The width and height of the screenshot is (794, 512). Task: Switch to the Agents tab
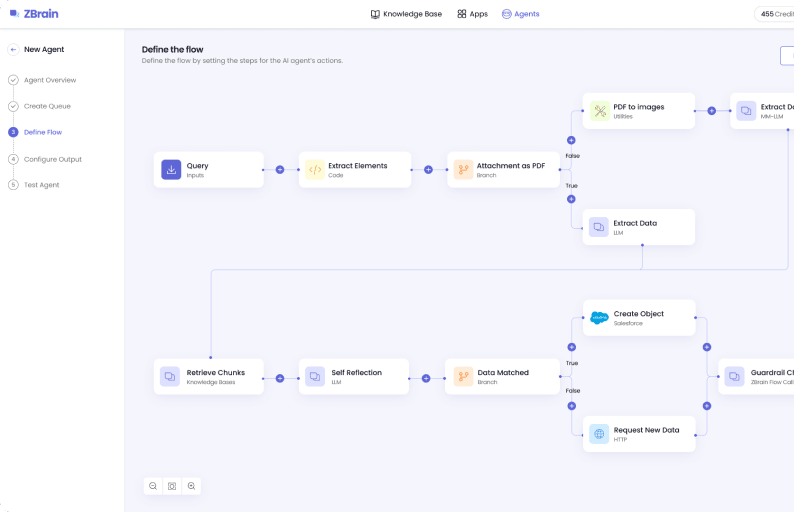[521, 14]
